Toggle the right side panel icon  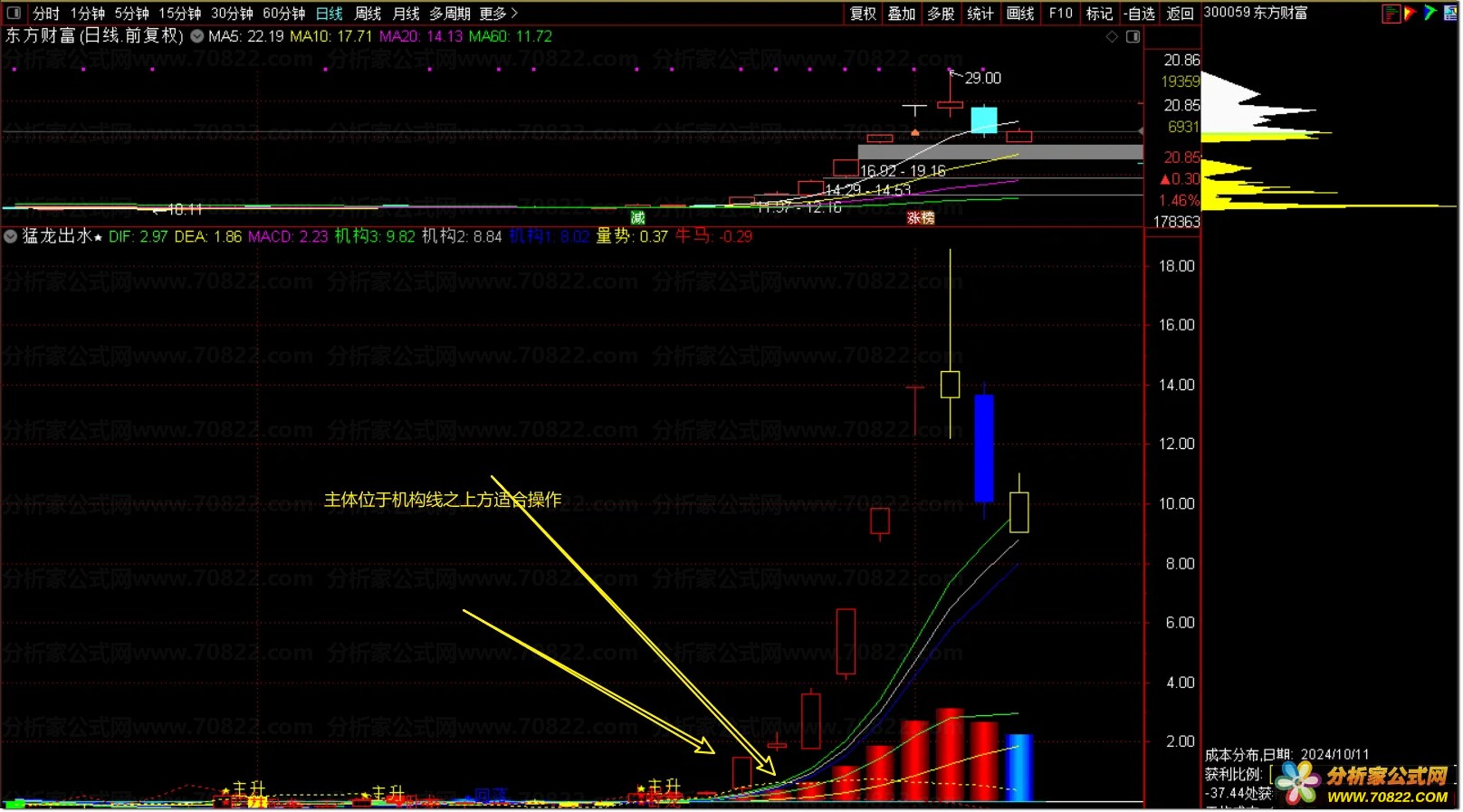point(1133,37)
